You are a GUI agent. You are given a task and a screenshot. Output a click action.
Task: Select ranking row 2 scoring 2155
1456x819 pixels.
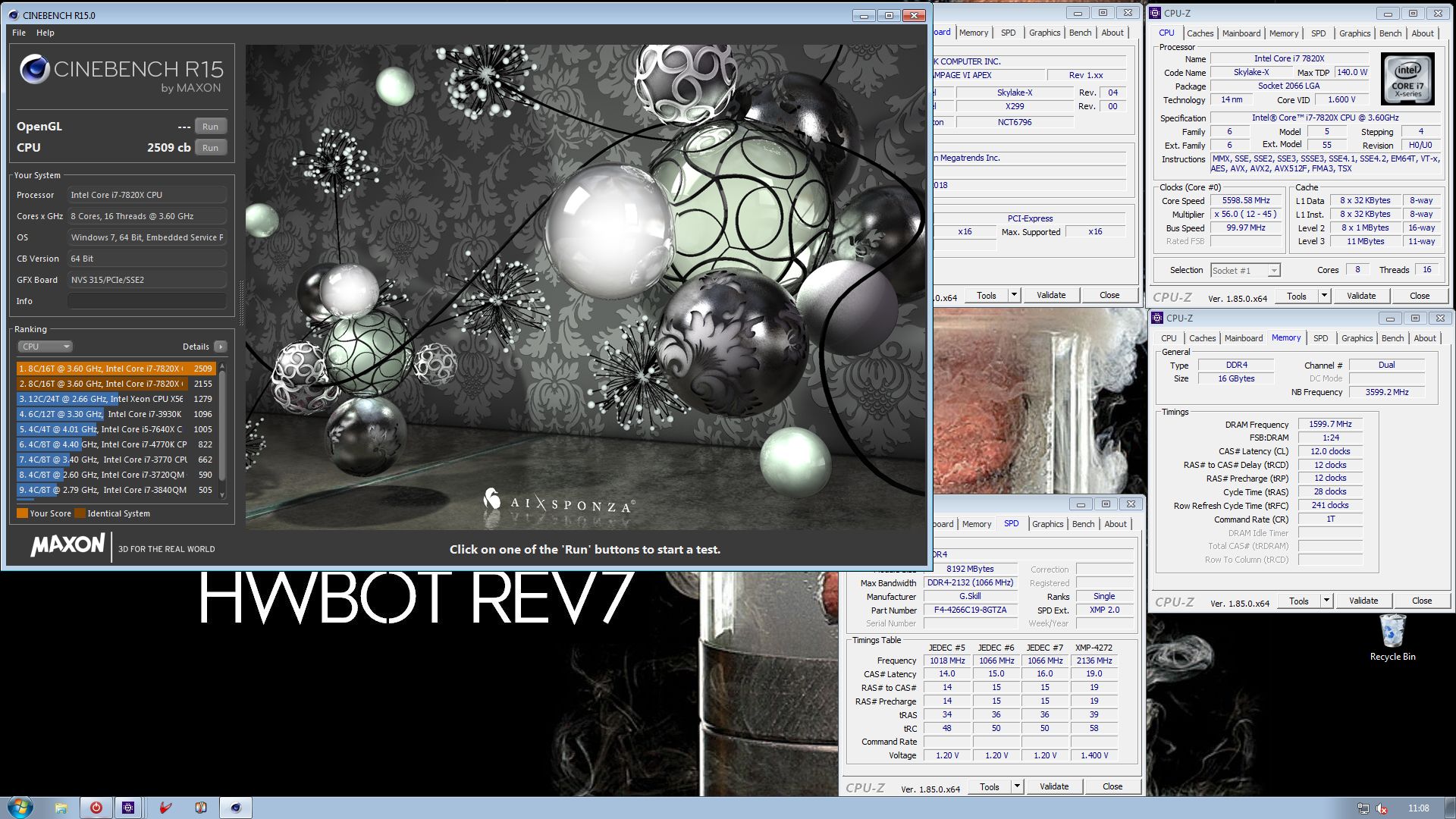(116, 384)
